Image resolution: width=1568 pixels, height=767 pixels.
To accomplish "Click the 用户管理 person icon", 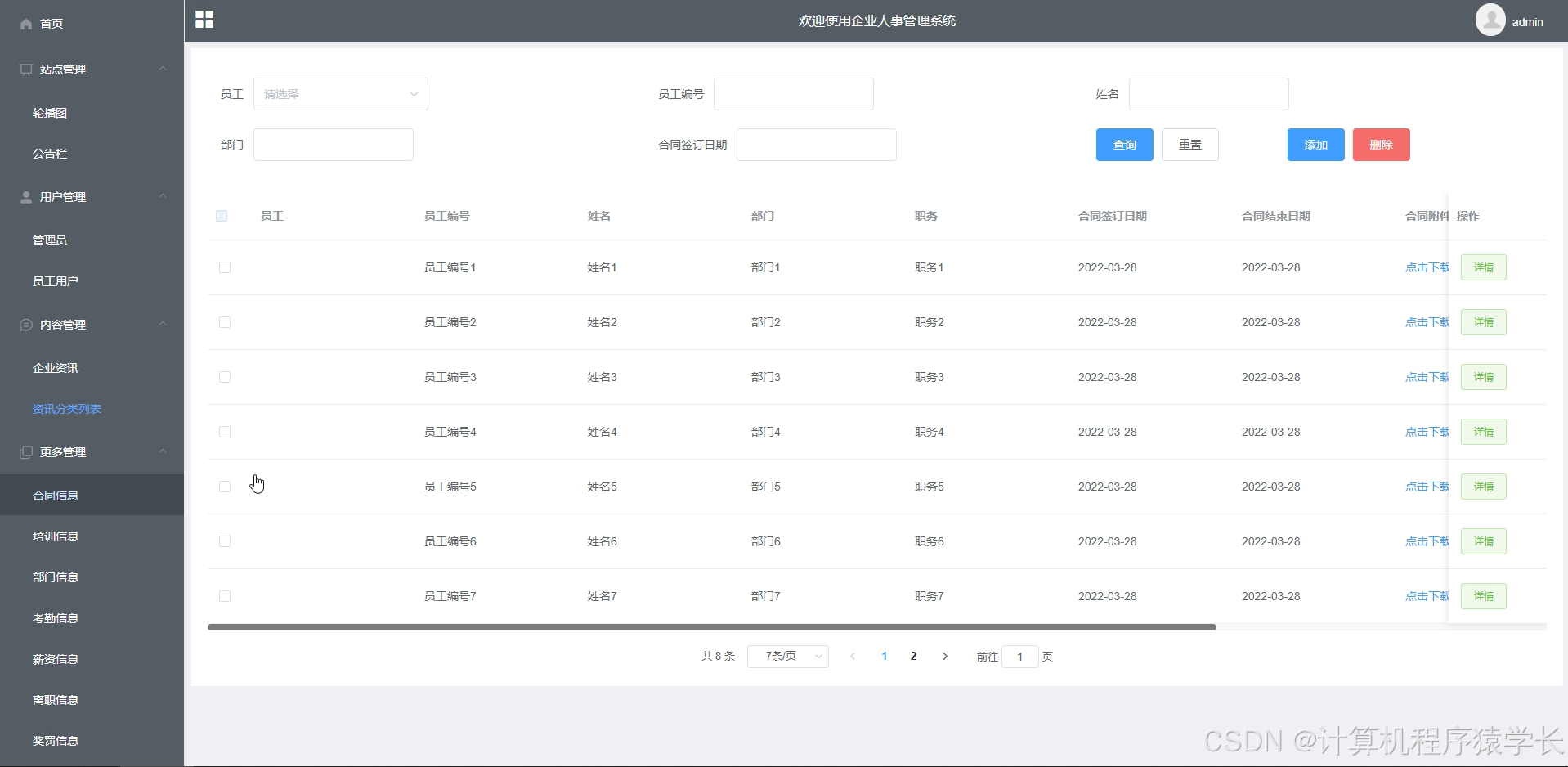I will pos(26,197).
